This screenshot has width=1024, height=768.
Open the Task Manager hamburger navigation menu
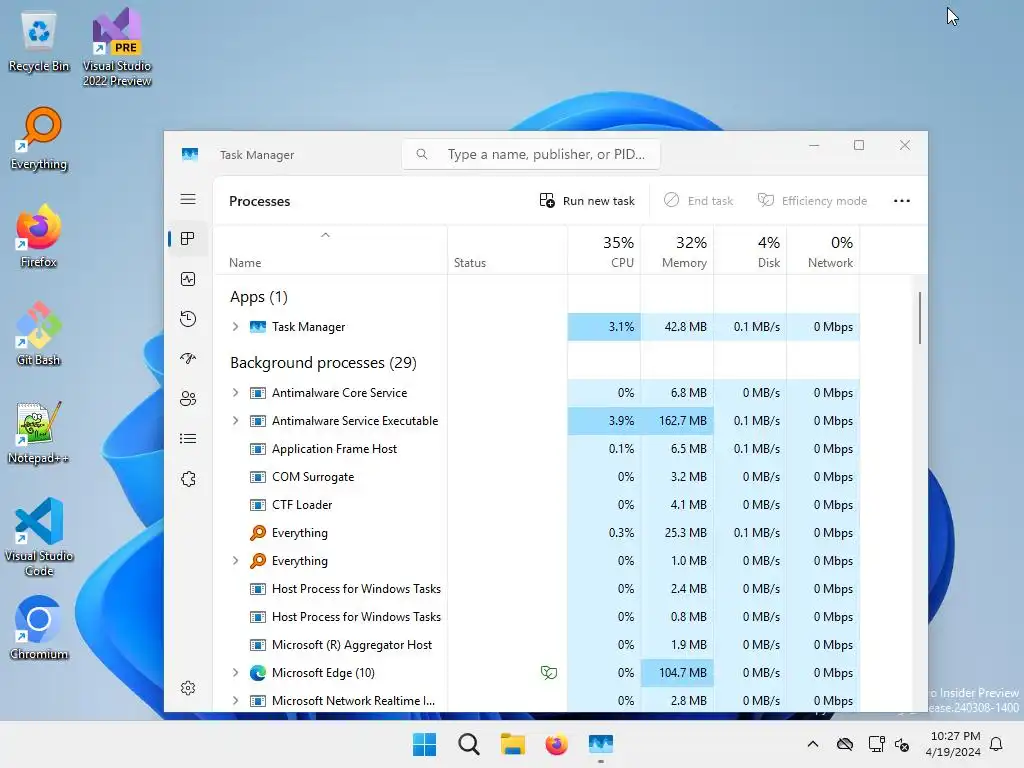point(188,199)
